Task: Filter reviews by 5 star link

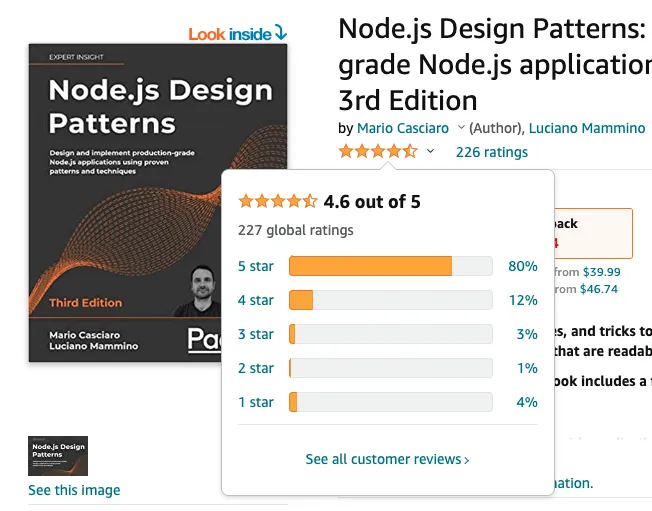Action: (x=256, y=266)
